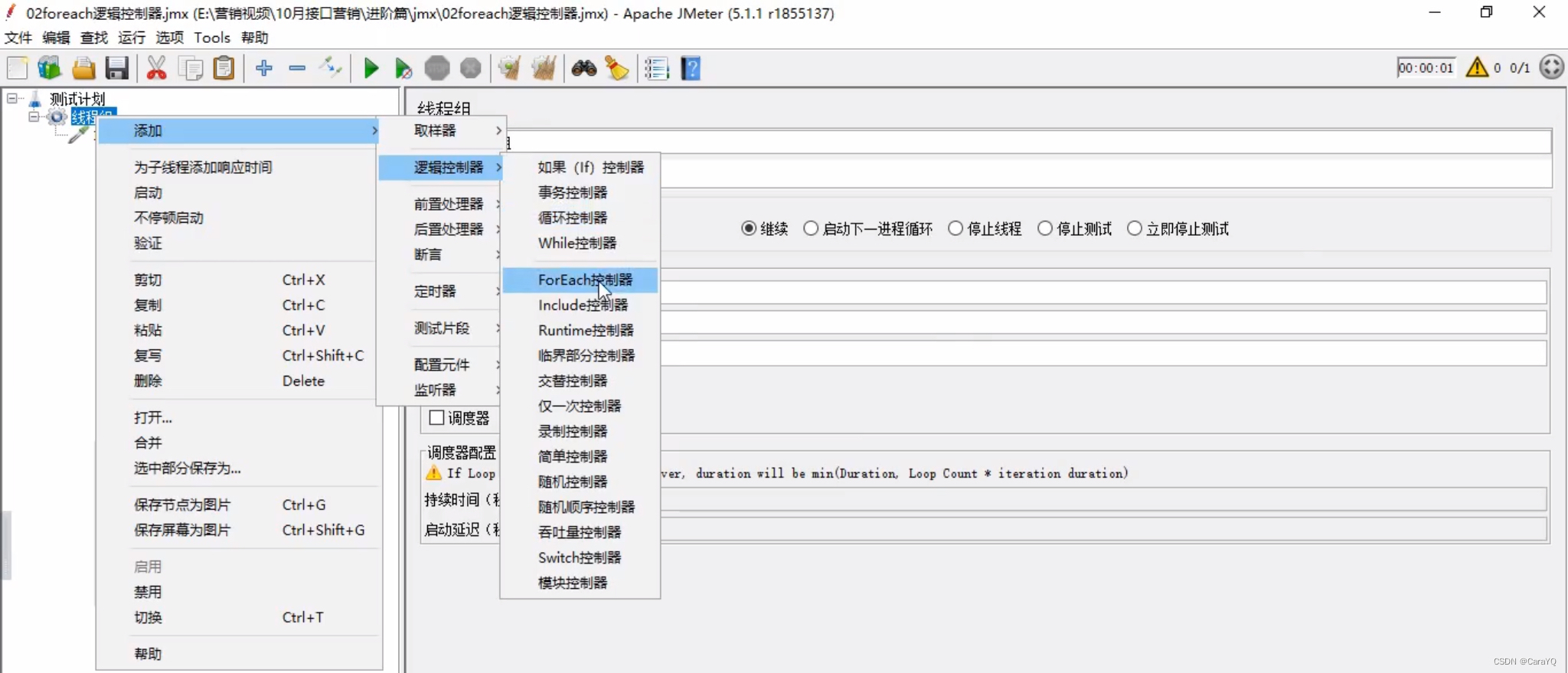Click 保存节点为图片 context menu entry
Viewport: 1568px width, 673px height.
tap(239, 505)
